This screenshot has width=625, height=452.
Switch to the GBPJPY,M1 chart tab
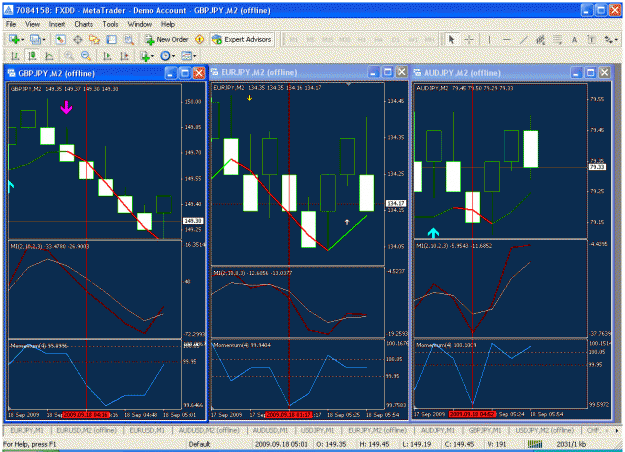485,430
